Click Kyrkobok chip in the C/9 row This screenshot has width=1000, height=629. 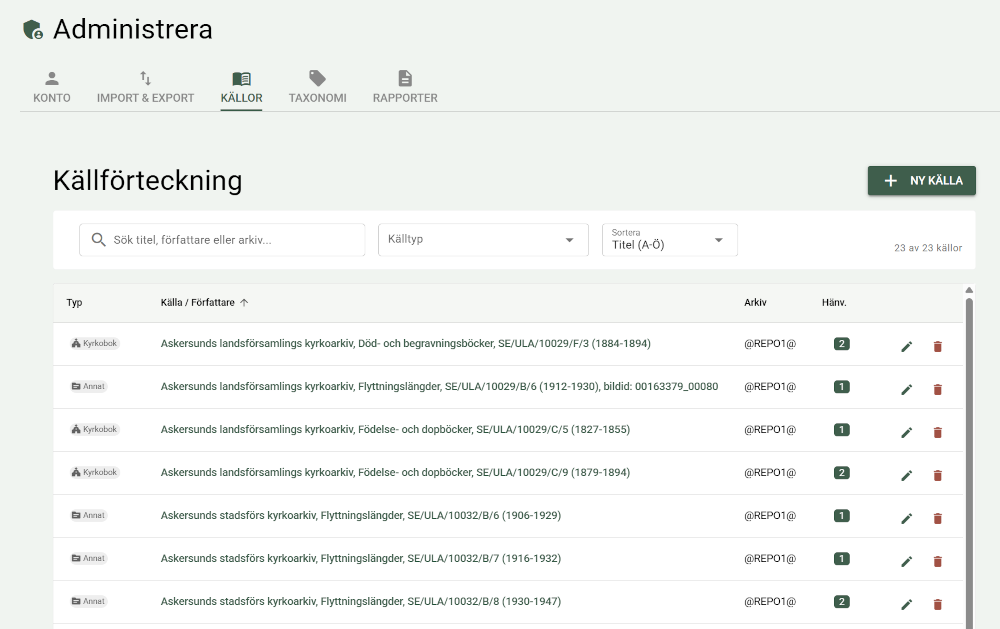(94, 472)
